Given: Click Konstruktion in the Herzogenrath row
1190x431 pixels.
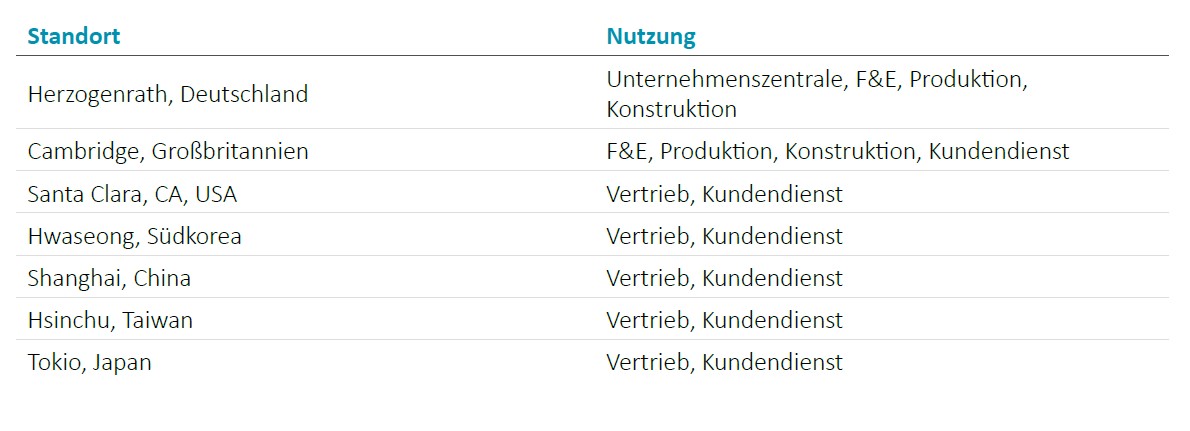Looking at the screenshot, I should pyautogui.click(x=671, y=109).
